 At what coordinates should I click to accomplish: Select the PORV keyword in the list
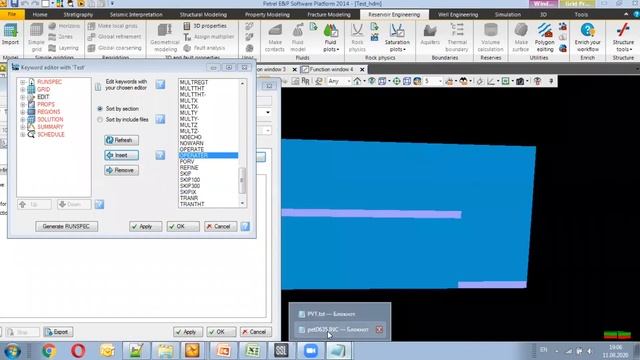click(x=187, y=162)
